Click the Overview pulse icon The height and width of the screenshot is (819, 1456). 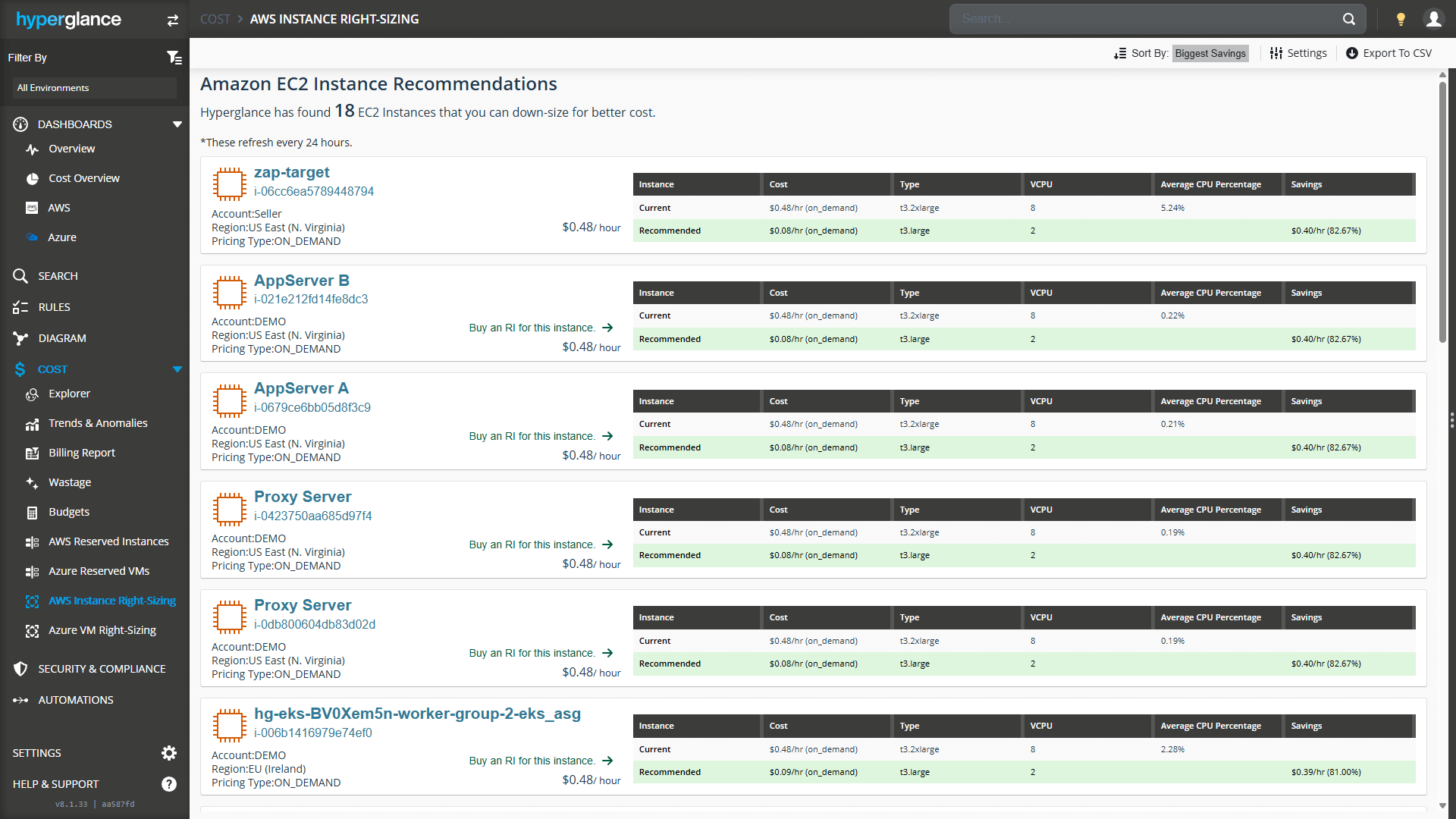pos(32,149)
